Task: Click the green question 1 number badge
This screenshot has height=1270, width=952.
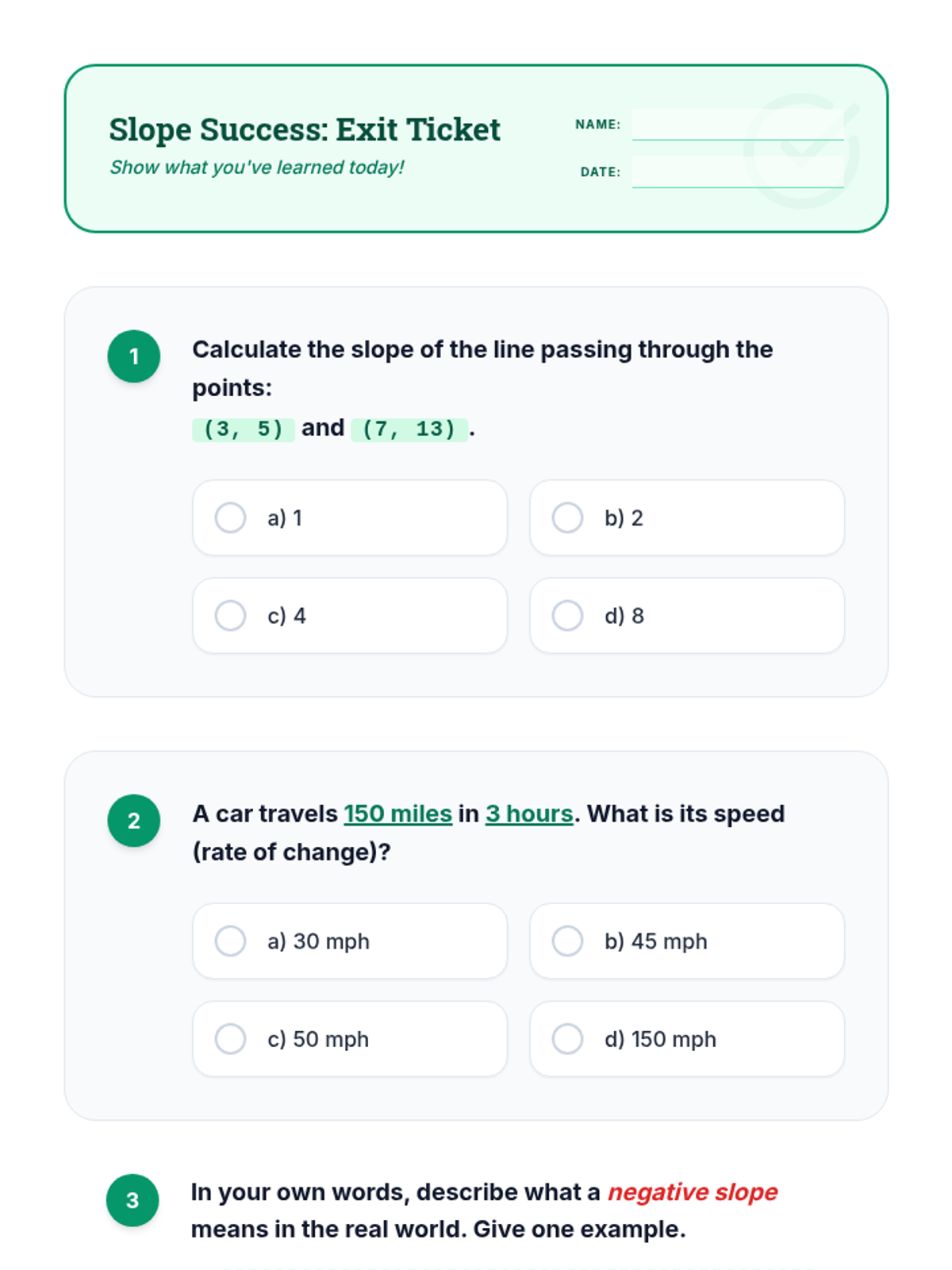Action: [x=134, y=356]
